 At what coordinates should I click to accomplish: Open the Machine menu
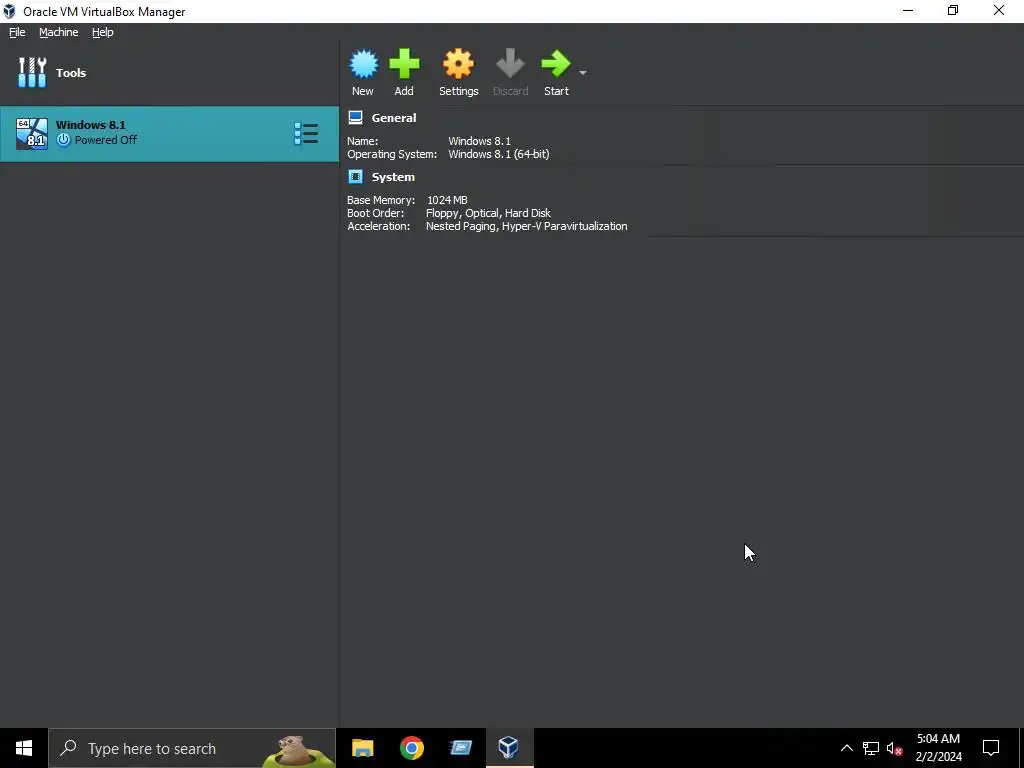(59, 32)
